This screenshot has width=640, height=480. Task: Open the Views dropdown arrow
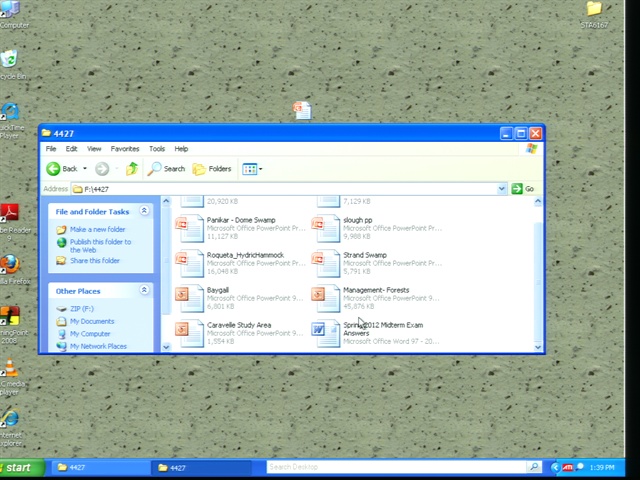[261, 169]
